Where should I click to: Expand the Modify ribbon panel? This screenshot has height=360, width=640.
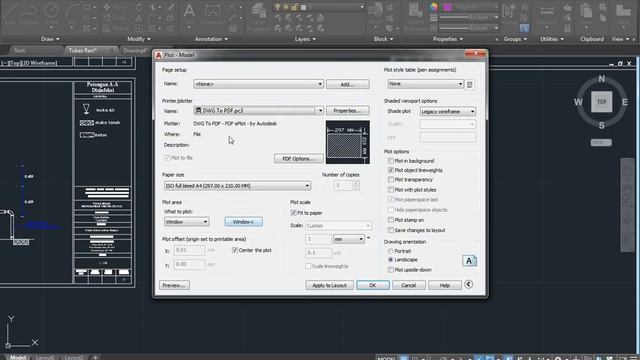point(139,39)
